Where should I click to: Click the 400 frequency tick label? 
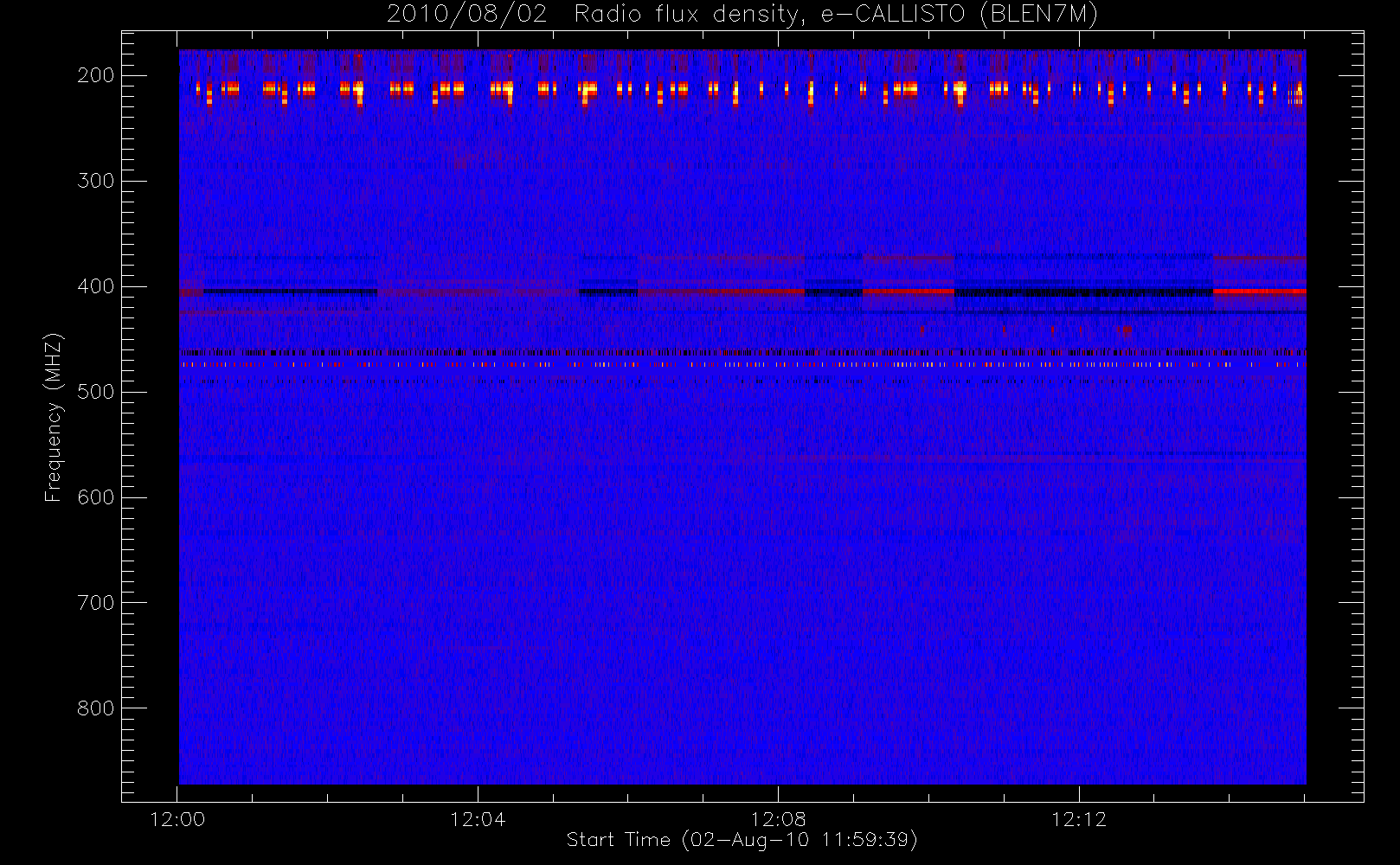point(96,286)
